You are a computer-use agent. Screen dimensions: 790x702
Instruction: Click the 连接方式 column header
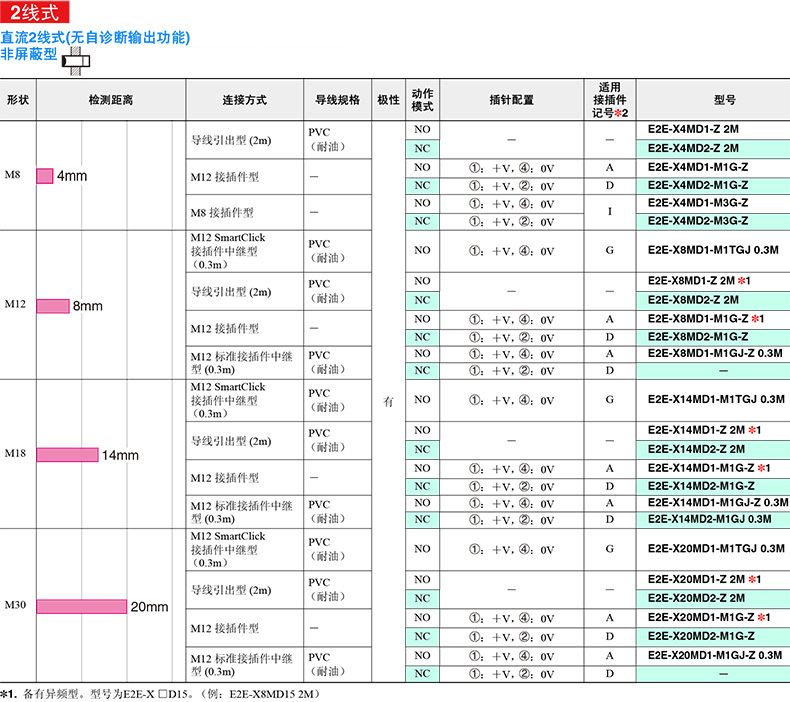pyautogui.click(x=244, y=100)
